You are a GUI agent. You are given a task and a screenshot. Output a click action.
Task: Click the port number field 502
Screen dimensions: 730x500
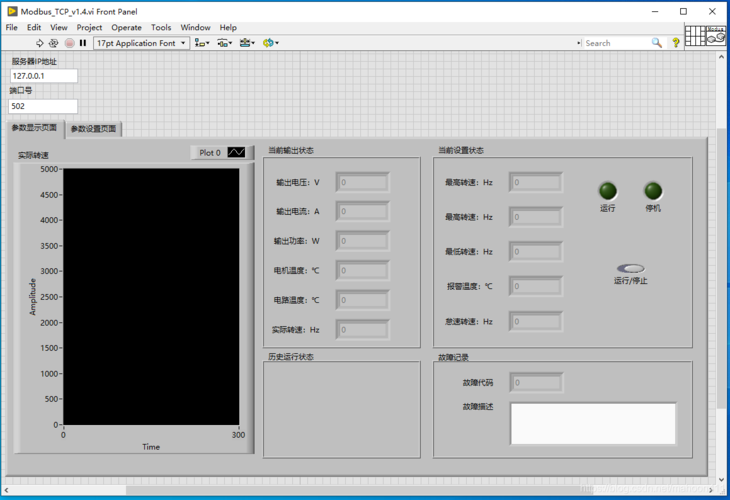43,106
